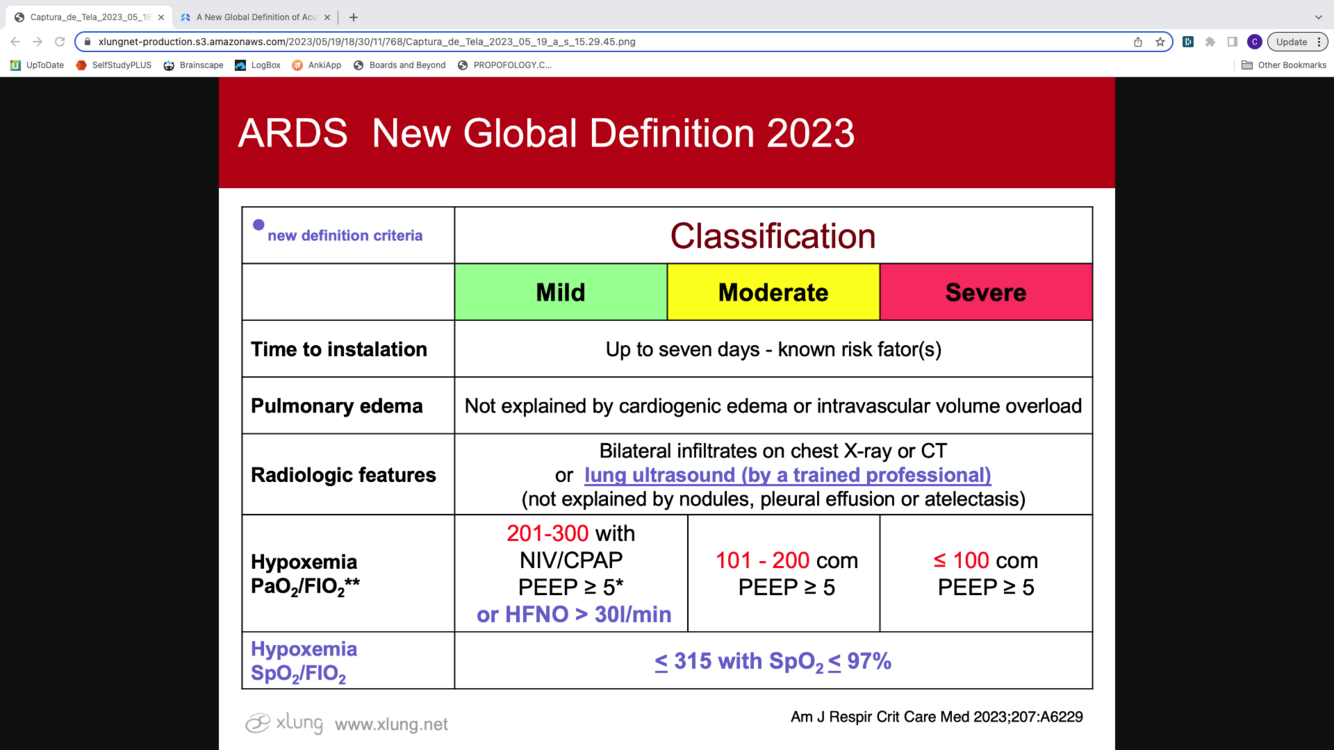Viewport: 1334px width, 750px height.
Task: Open the Other Bookmarks folder
Action: [1283, 65]
